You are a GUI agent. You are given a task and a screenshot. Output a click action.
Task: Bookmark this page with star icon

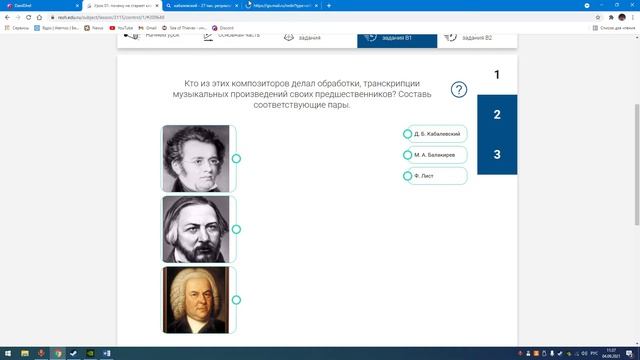pos(598,18)
